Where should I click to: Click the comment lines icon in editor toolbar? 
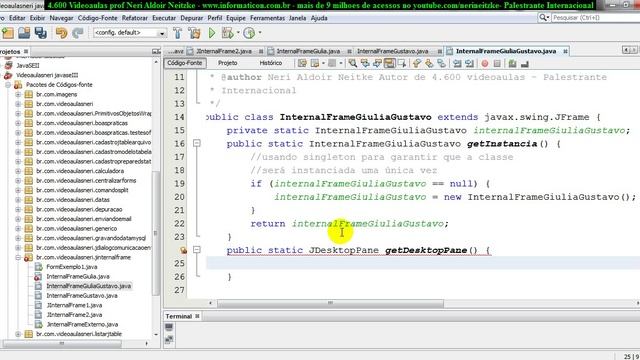[512, 63]
